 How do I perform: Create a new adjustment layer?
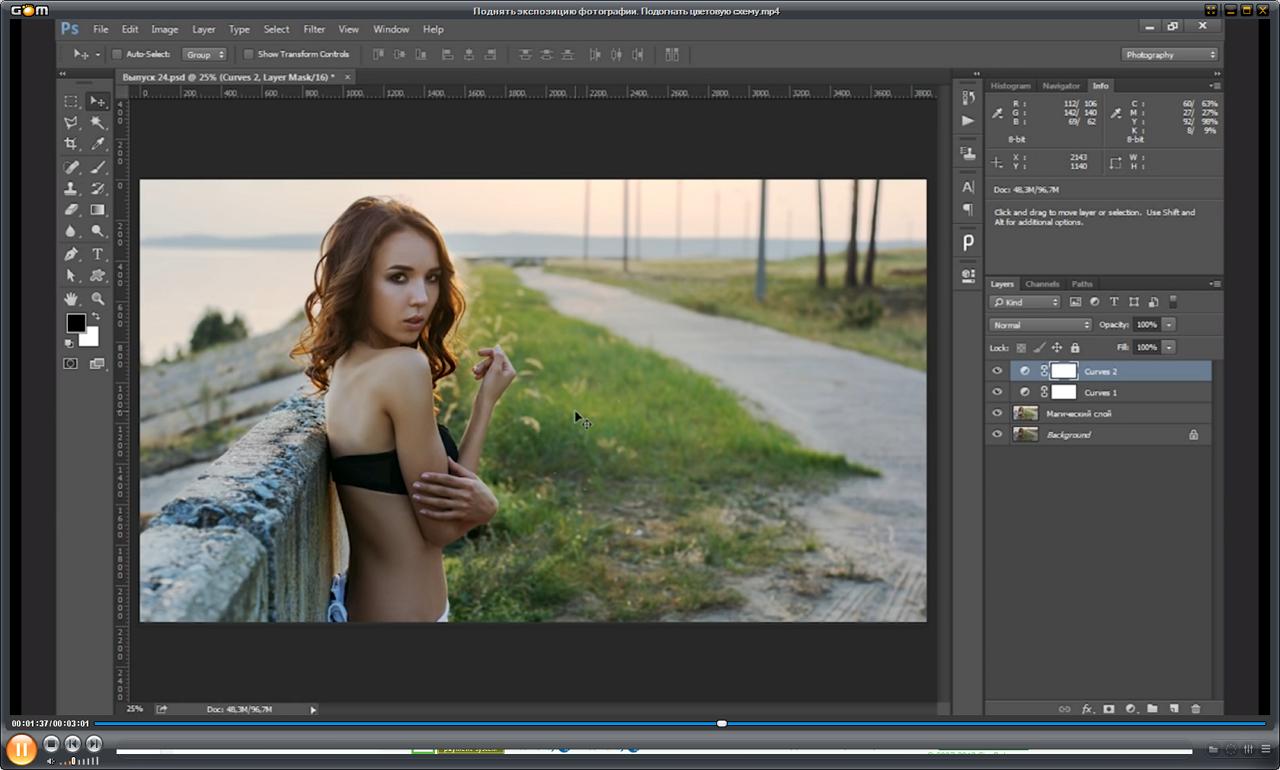[x=1131, y=709]
